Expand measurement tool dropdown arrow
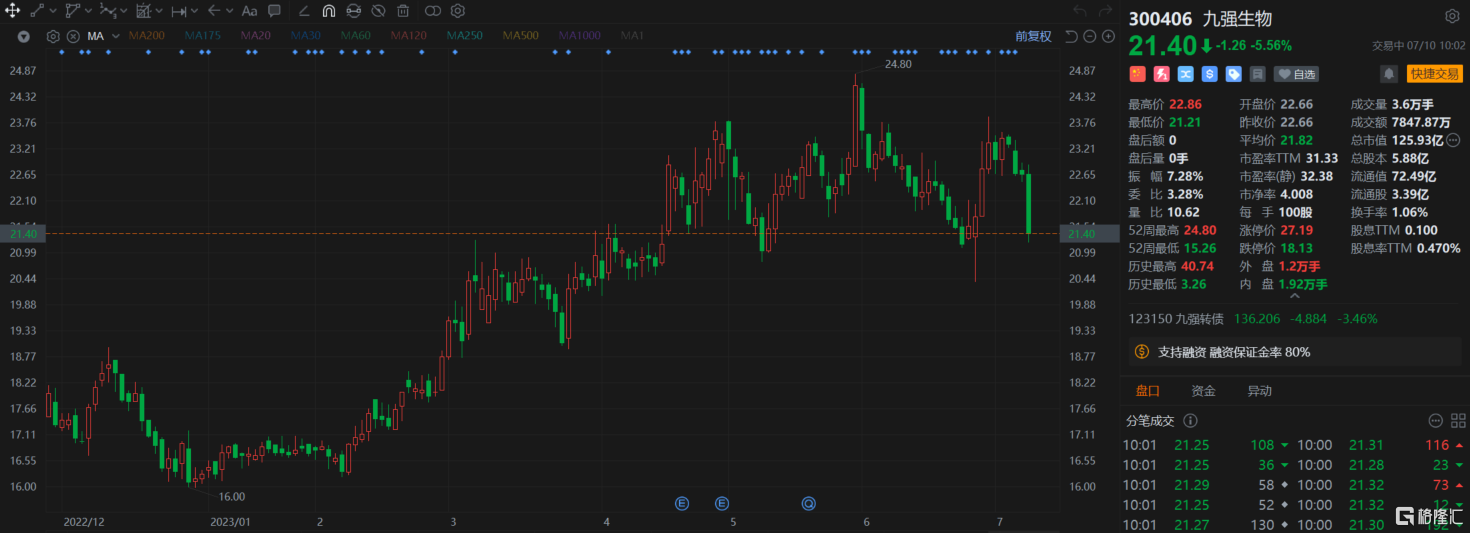Screen dimensions: 1470x533 (x=194, y=11)
